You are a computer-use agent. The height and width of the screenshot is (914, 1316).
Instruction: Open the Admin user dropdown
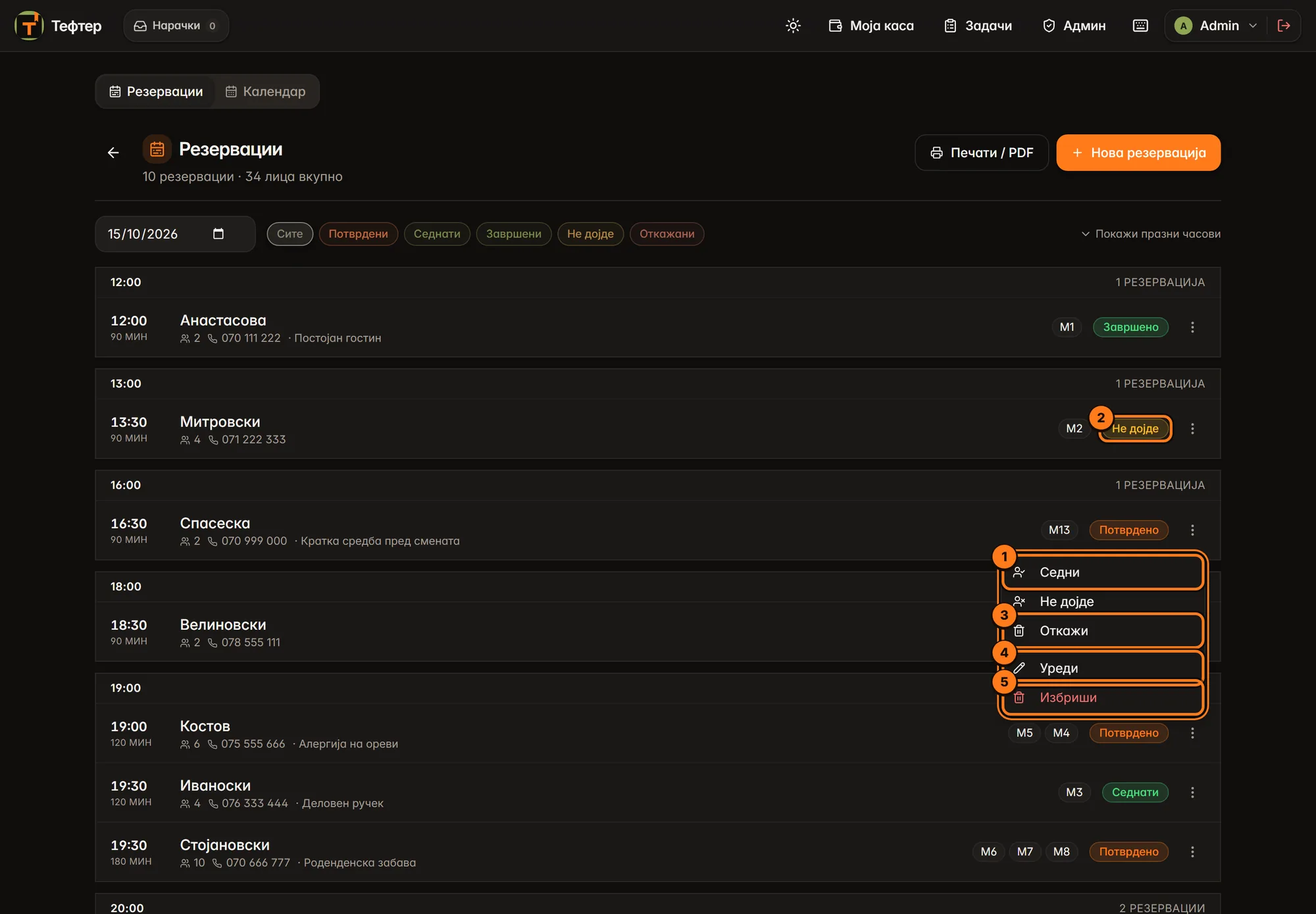tap(1216, 26)
